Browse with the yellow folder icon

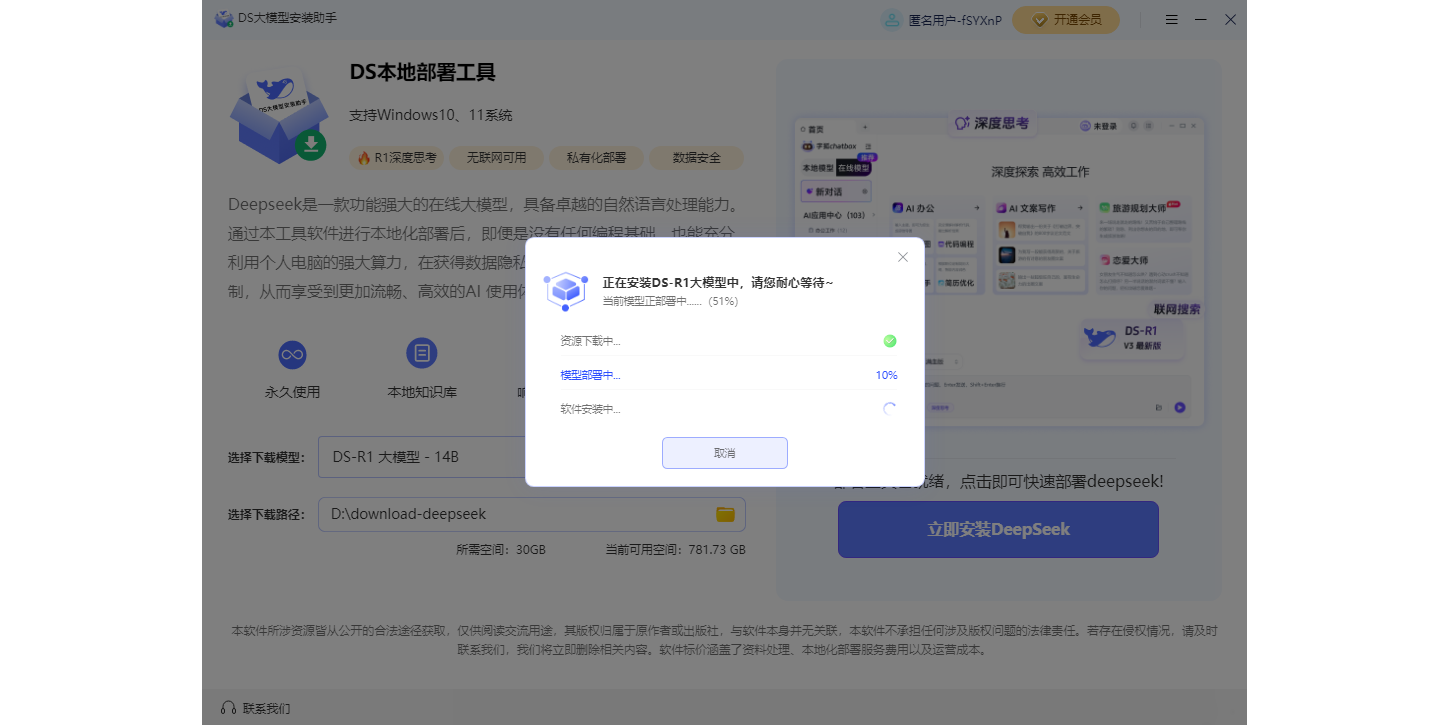click(x=725, y=514)
